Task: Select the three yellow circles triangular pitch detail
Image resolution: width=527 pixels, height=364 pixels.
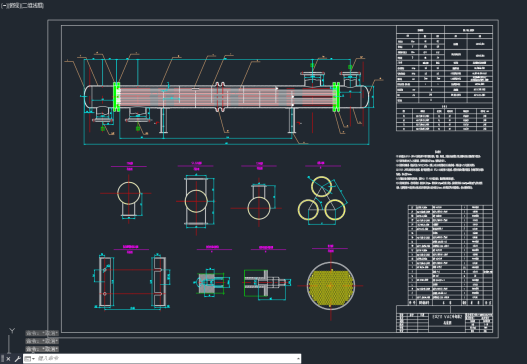Action: 322,199
